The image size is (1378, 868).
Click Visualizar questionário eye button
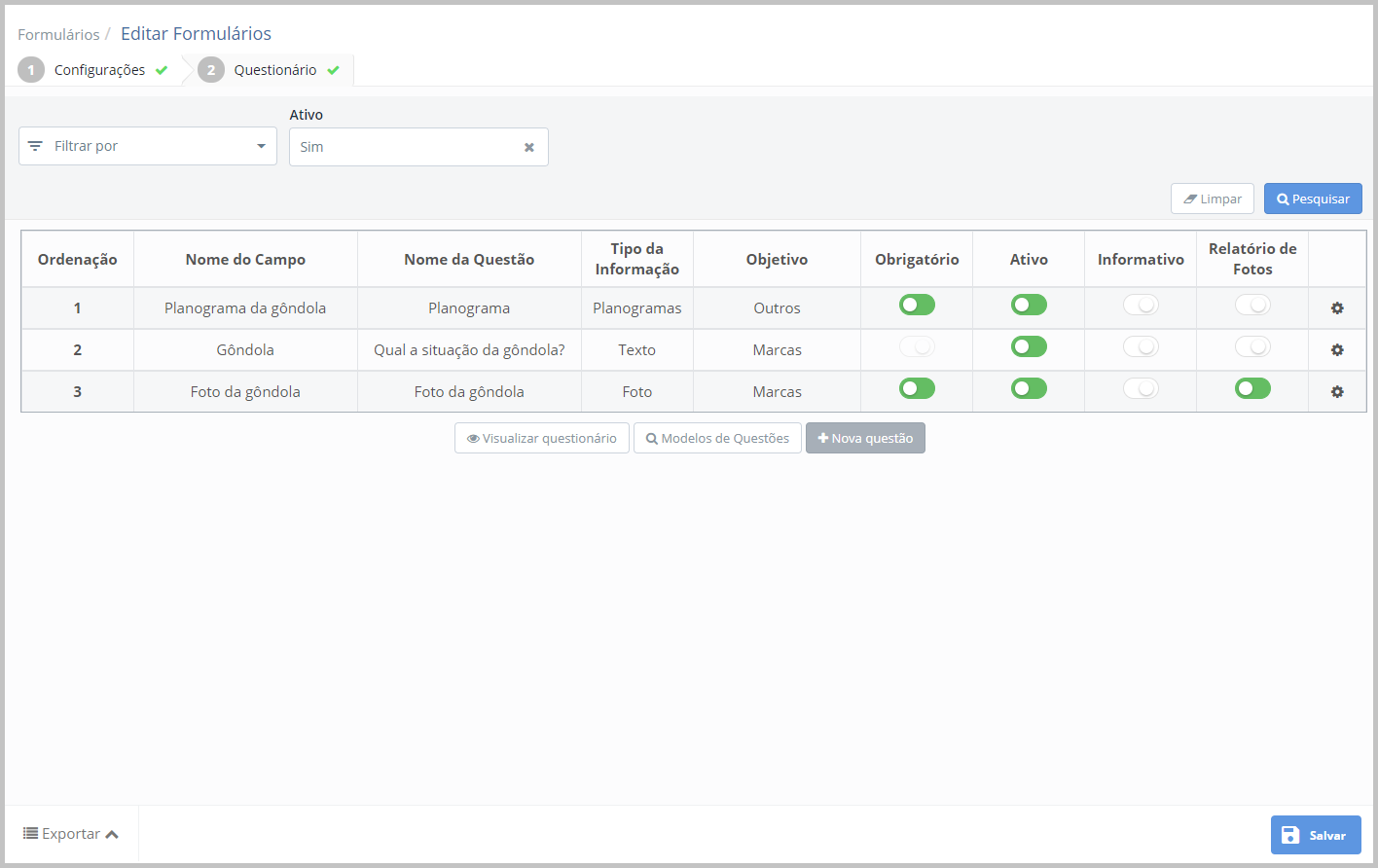point(541,438)
